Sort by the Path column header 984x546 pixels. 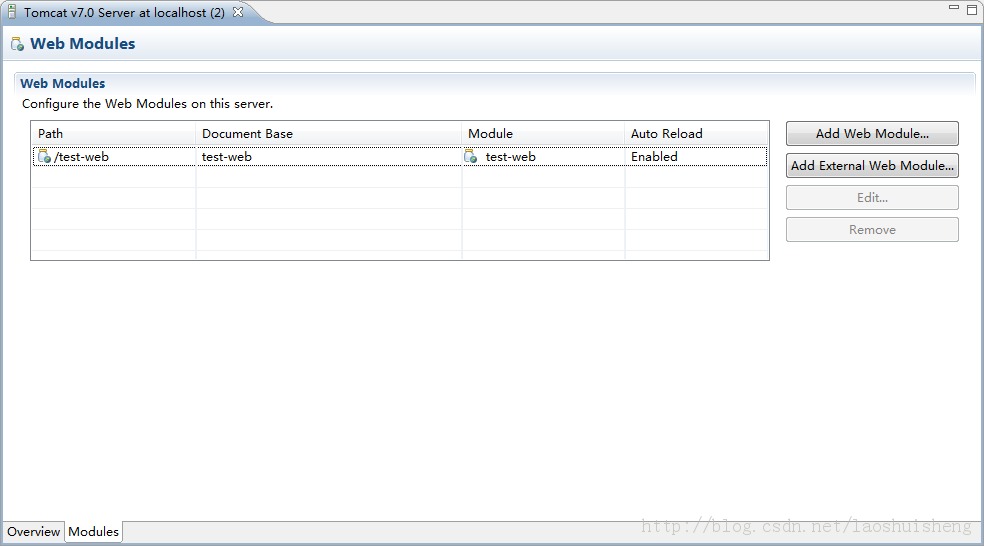click(x=114, y=134)
